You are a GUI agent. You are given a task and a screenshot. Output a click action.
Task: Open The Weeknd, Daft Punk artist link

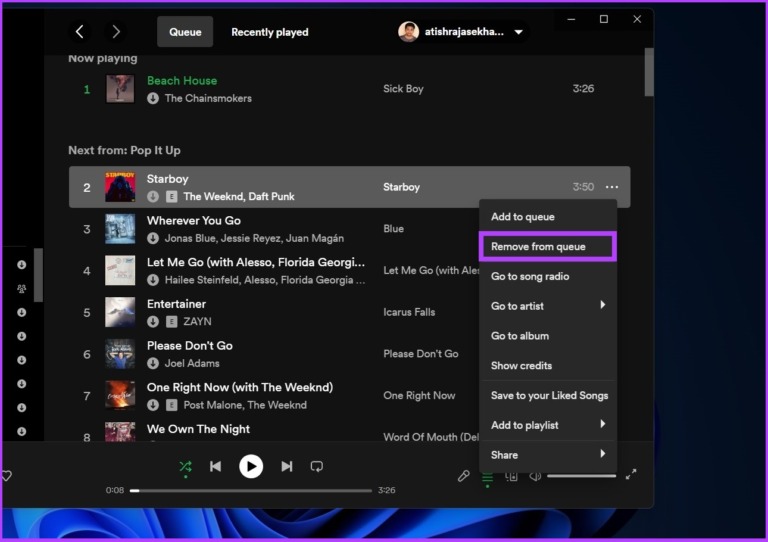(x=239, y=197)
